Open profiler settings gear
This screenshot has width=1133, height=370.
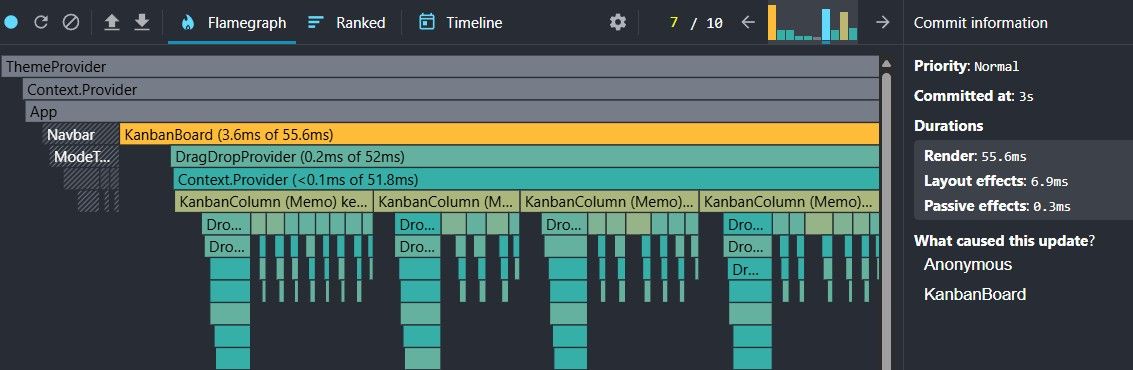click(618, 22)
